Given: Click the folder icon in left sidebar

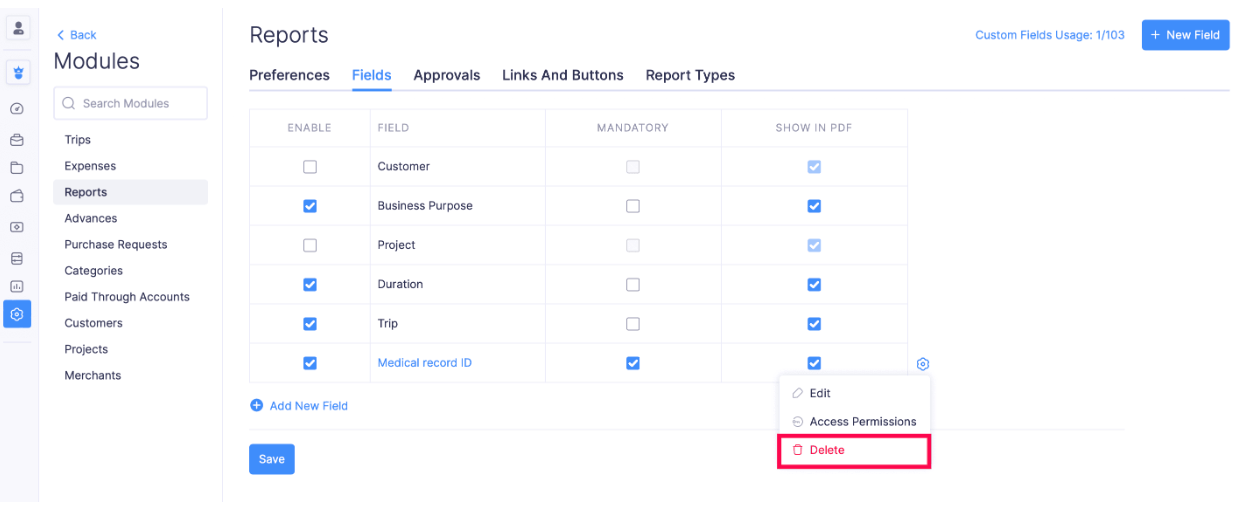Looking at the screenshot, I should click(x=17, y=168).
